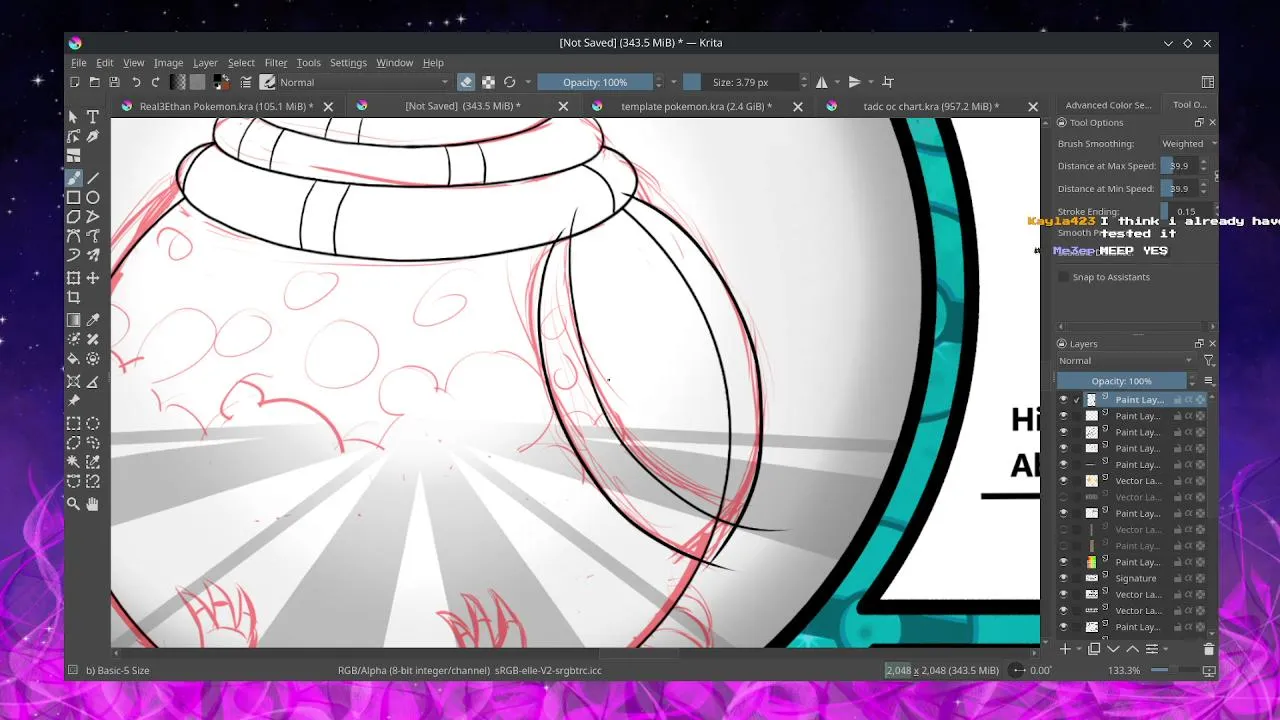Select the Text tool in the toolbox
Screen dimensions: 1280x720
(93, 117)
